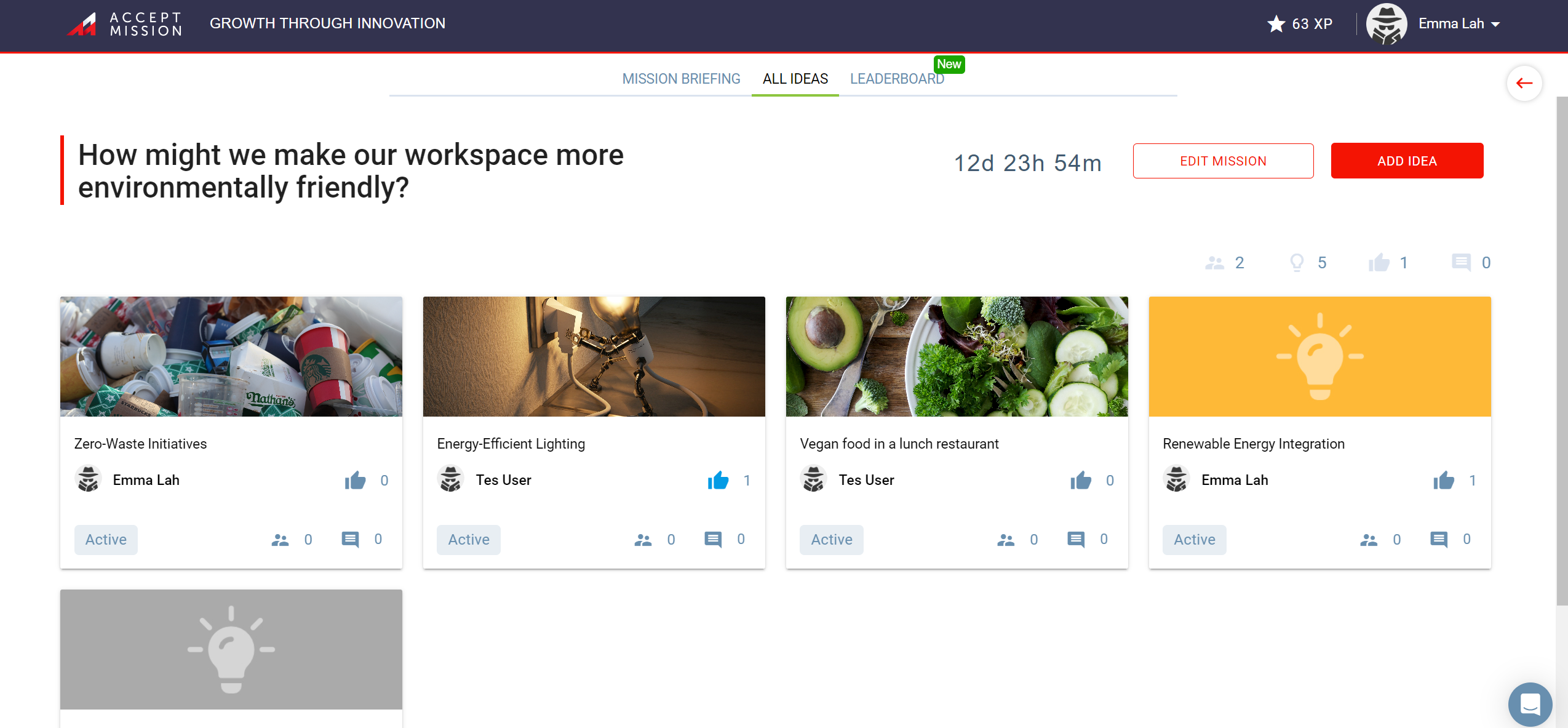Toggle like on Renewable Energy Integration idea
This screenshot has height=728, width=1568.
[x=1444, y=480]
